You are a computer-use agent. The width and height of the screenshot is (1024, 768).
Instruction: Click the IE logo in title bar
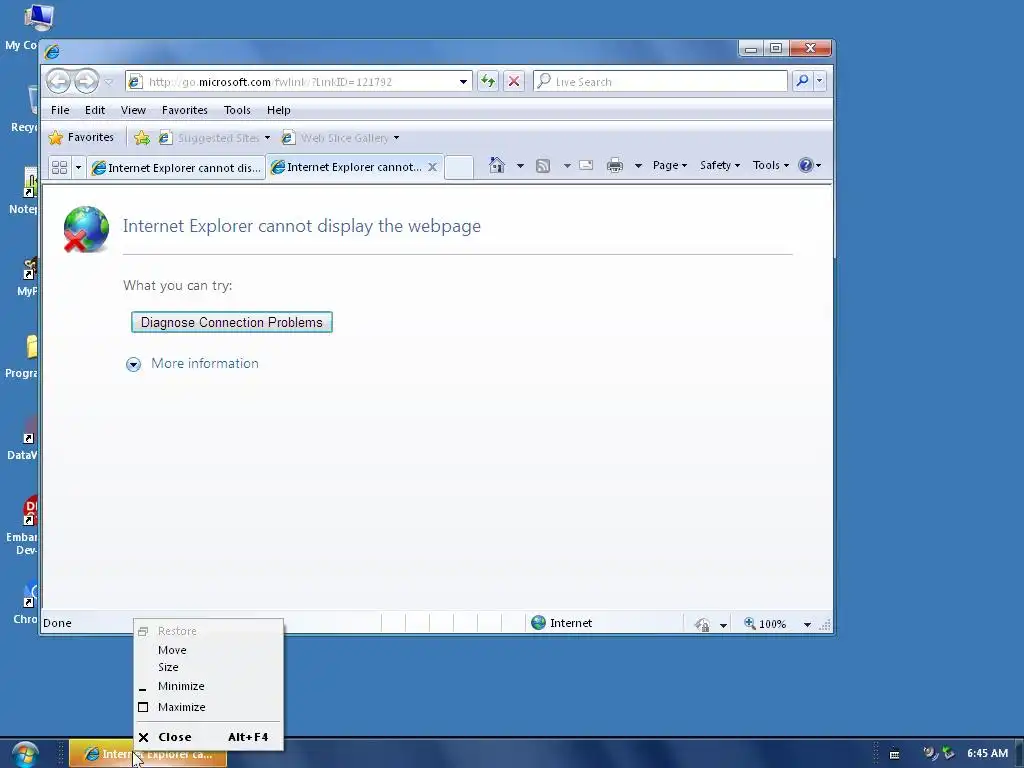pyautogui.click(x=52, y=51)
